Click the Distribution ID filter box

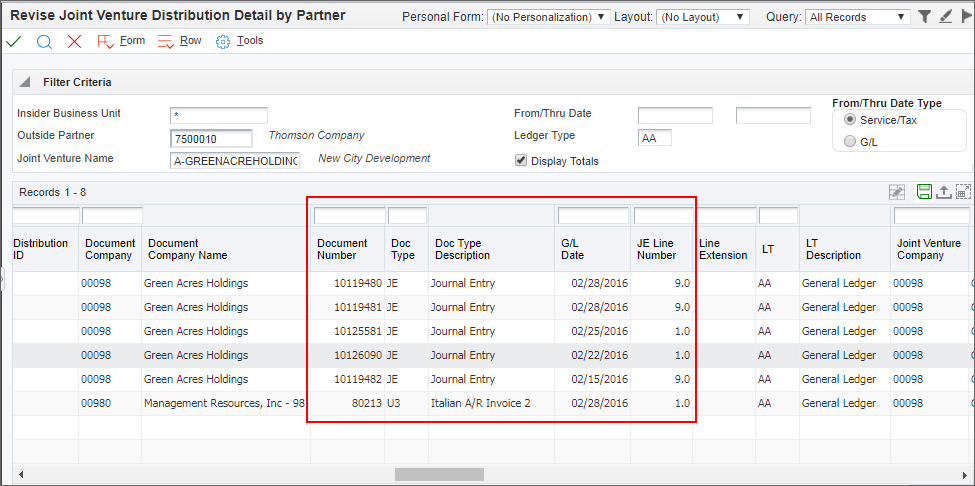pos(46,216)
